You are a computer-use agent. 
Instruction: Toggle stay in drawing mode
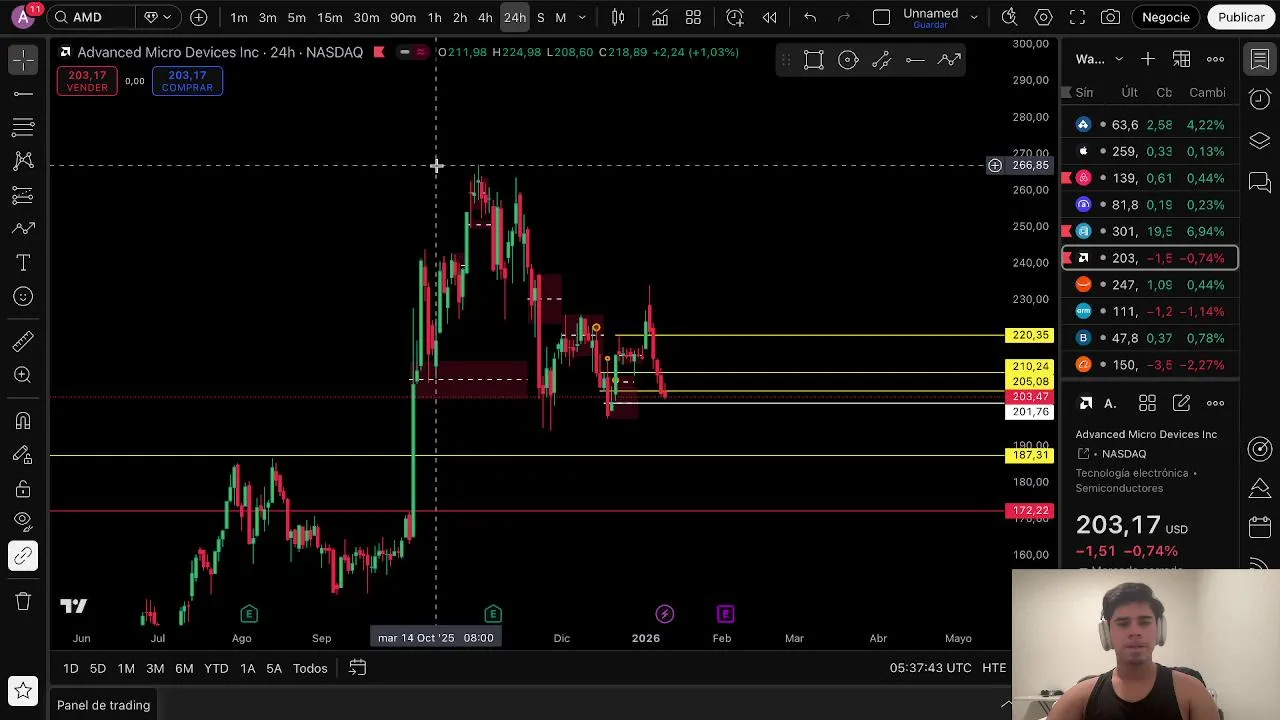click(x=23, y=455)
